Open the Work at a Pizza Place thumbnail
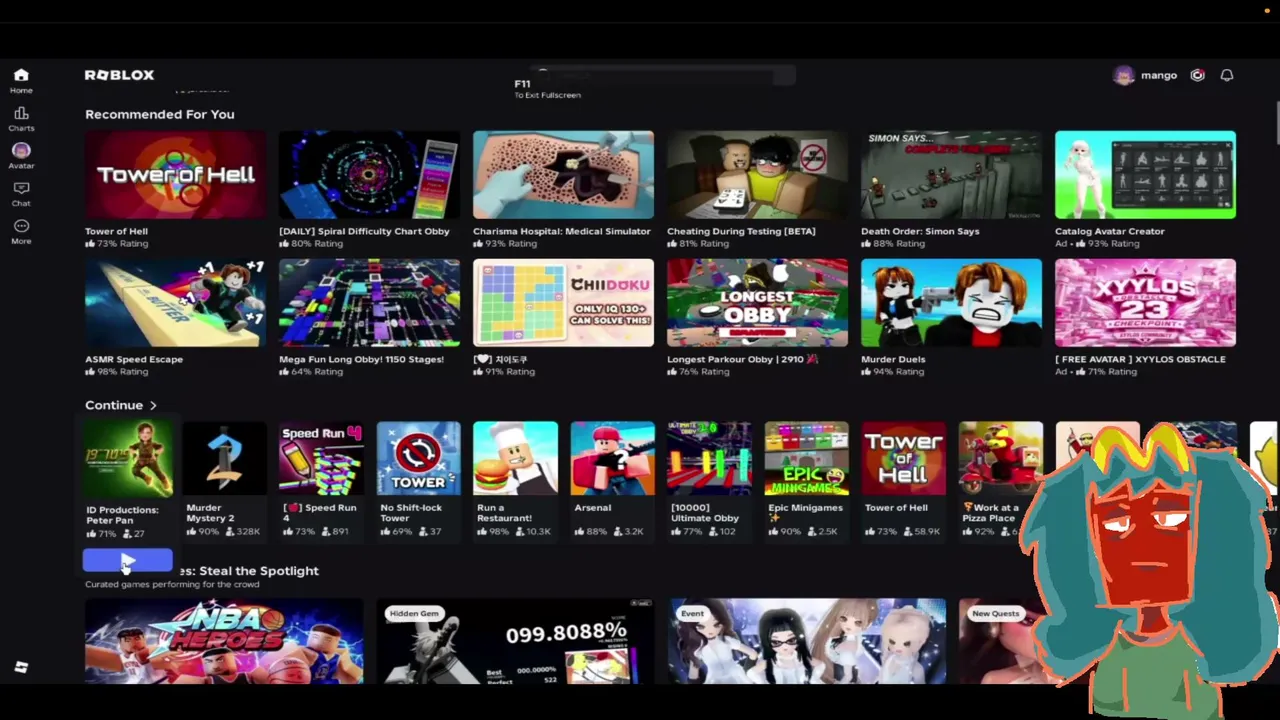 coord(1000,459)
